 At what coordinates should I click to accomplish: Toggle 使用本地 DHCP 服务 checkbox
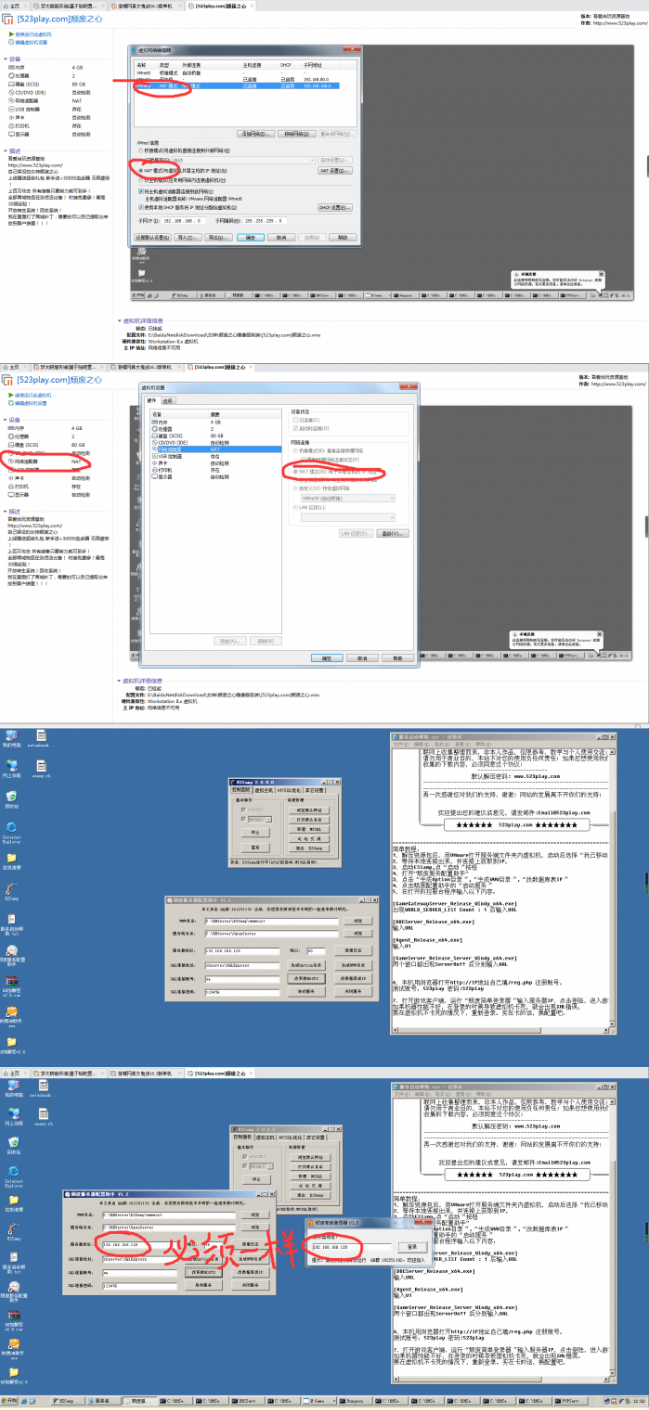tap(140, 207)
